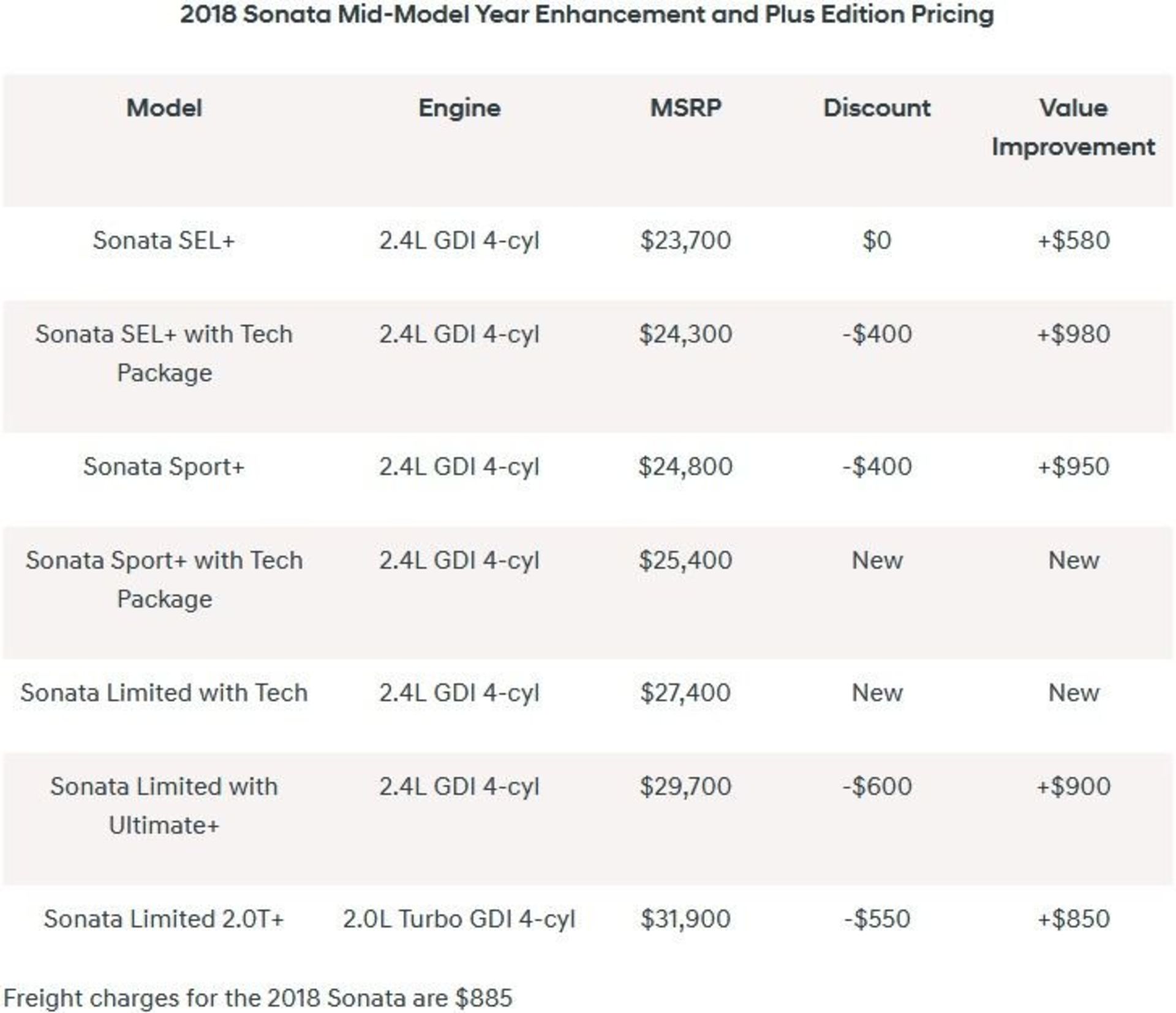The image size is (1176, 1013).
Task: Click the Sonata Limited with Tech cell
Action: [164, 693]
